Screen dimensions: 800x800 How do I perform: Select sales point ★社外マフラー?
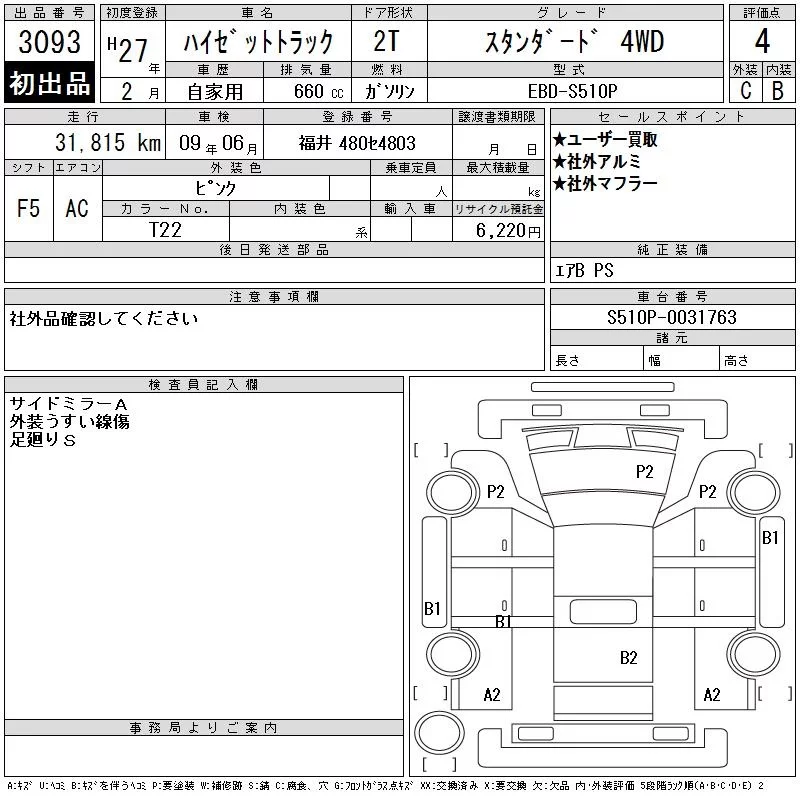click(605, 184)
